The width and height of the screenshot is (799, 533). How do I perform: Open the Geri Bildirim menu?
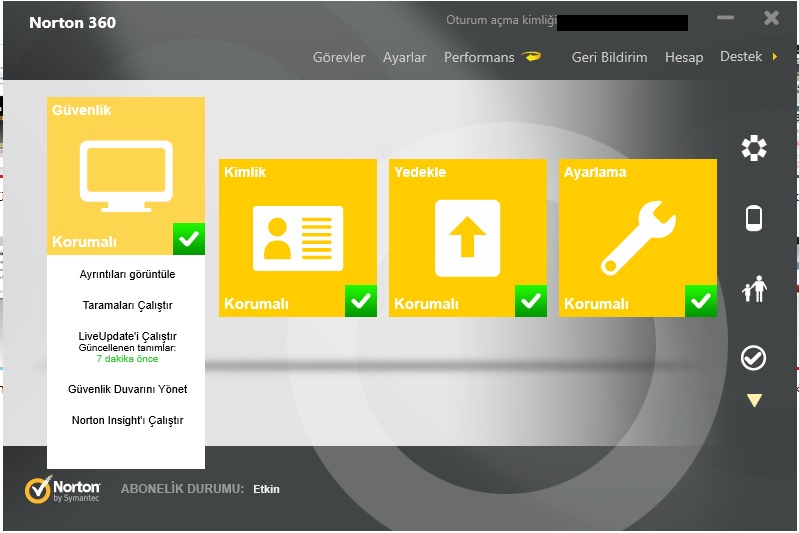(x=609, y=57)
